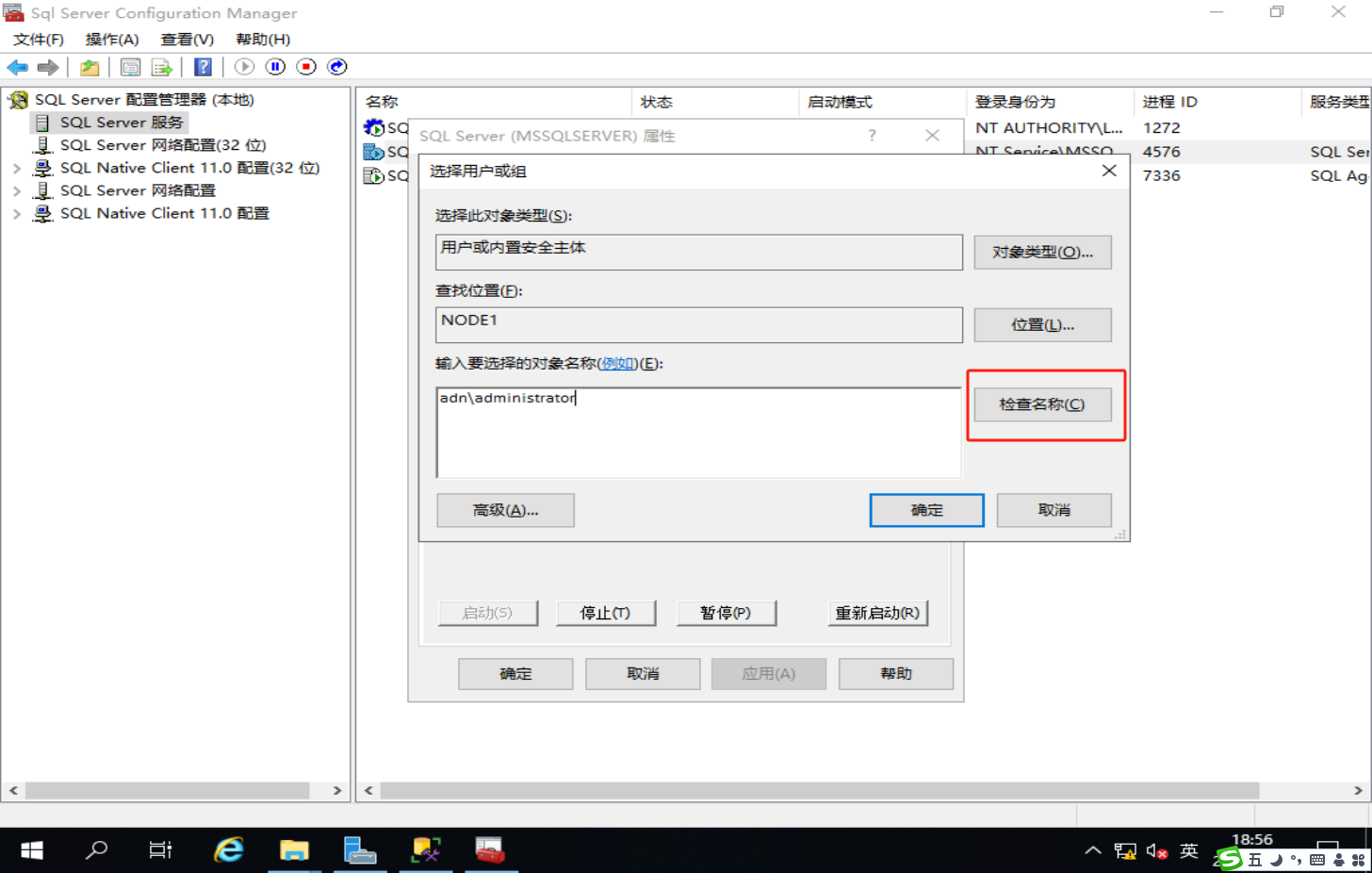Open the 帮助(H) menu
Viewport: 1372px width, 873px height.
click(x=263, y=40)
